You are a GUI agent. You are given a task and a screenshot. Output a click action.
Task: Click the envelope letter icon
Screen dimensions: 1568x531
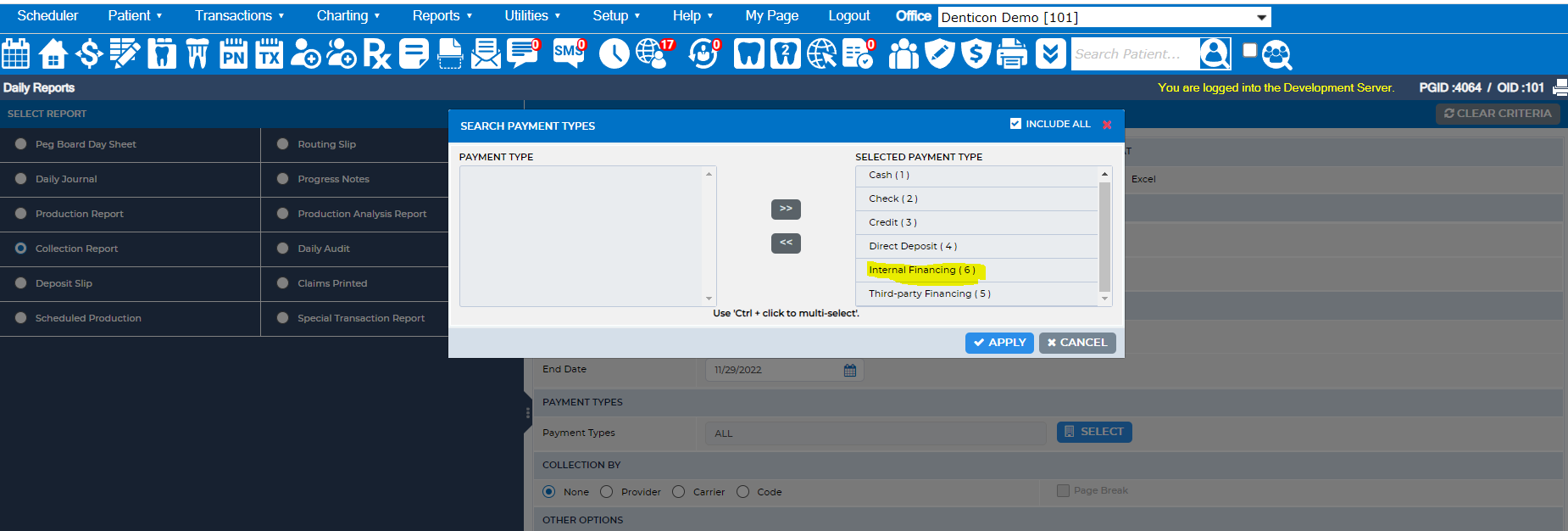(486, 54)
